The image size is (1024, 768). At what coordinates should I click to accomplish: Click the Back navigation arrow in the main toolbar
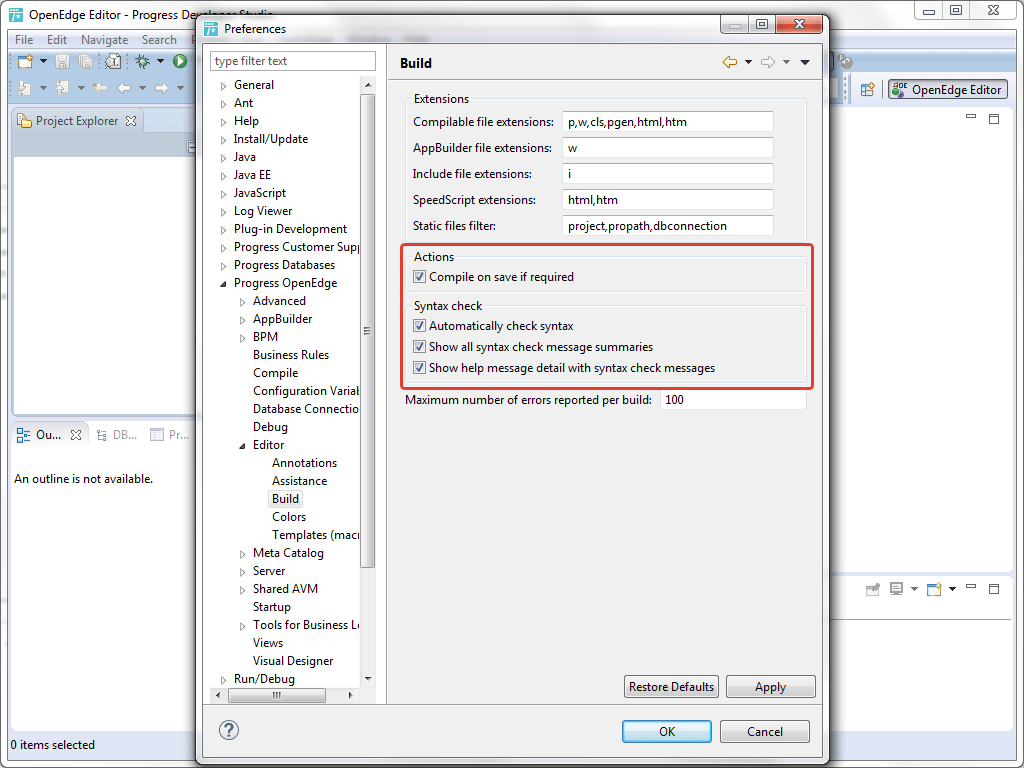click(x=123, y=88)
